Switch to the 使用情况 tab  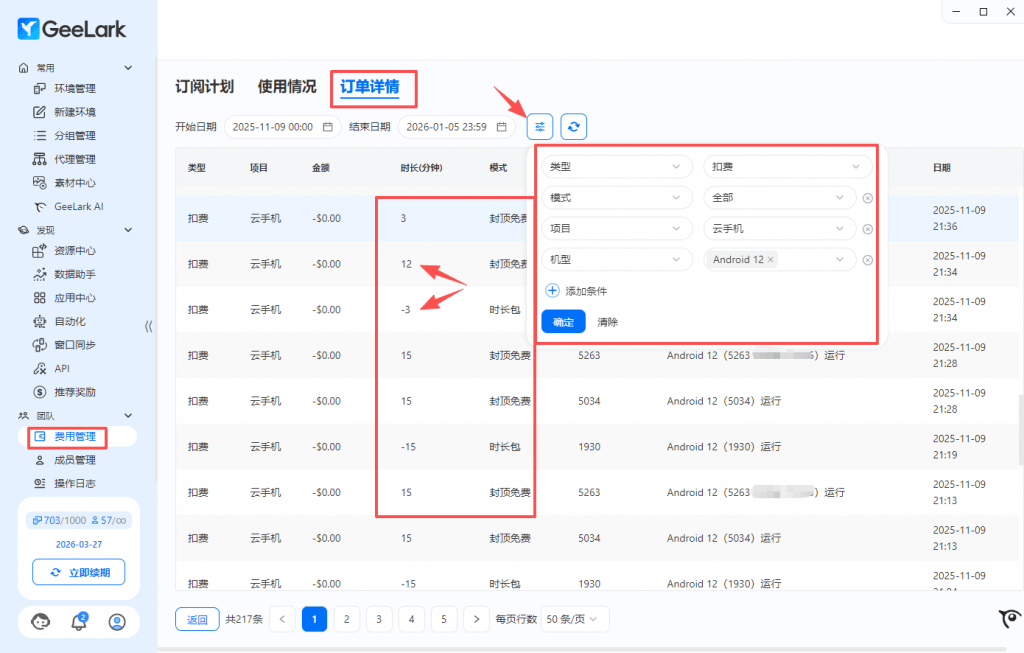click(287, 87)
